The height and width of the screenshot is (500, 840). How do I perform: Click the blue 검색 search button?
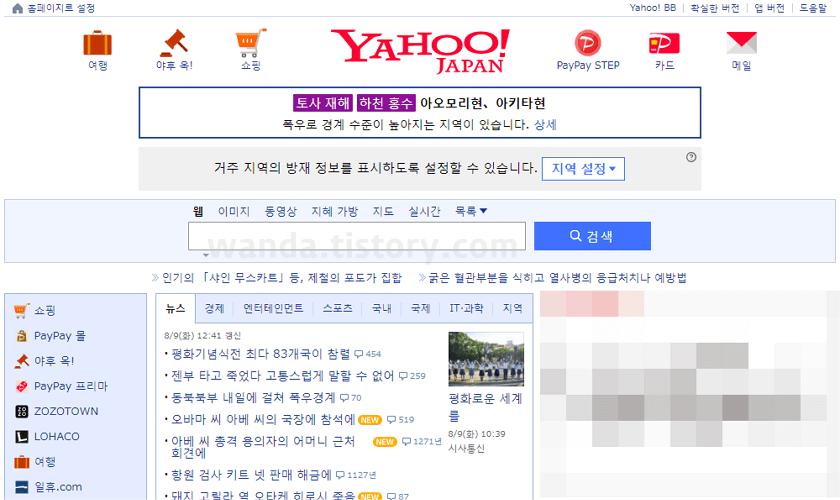click(x=592, y=236)
